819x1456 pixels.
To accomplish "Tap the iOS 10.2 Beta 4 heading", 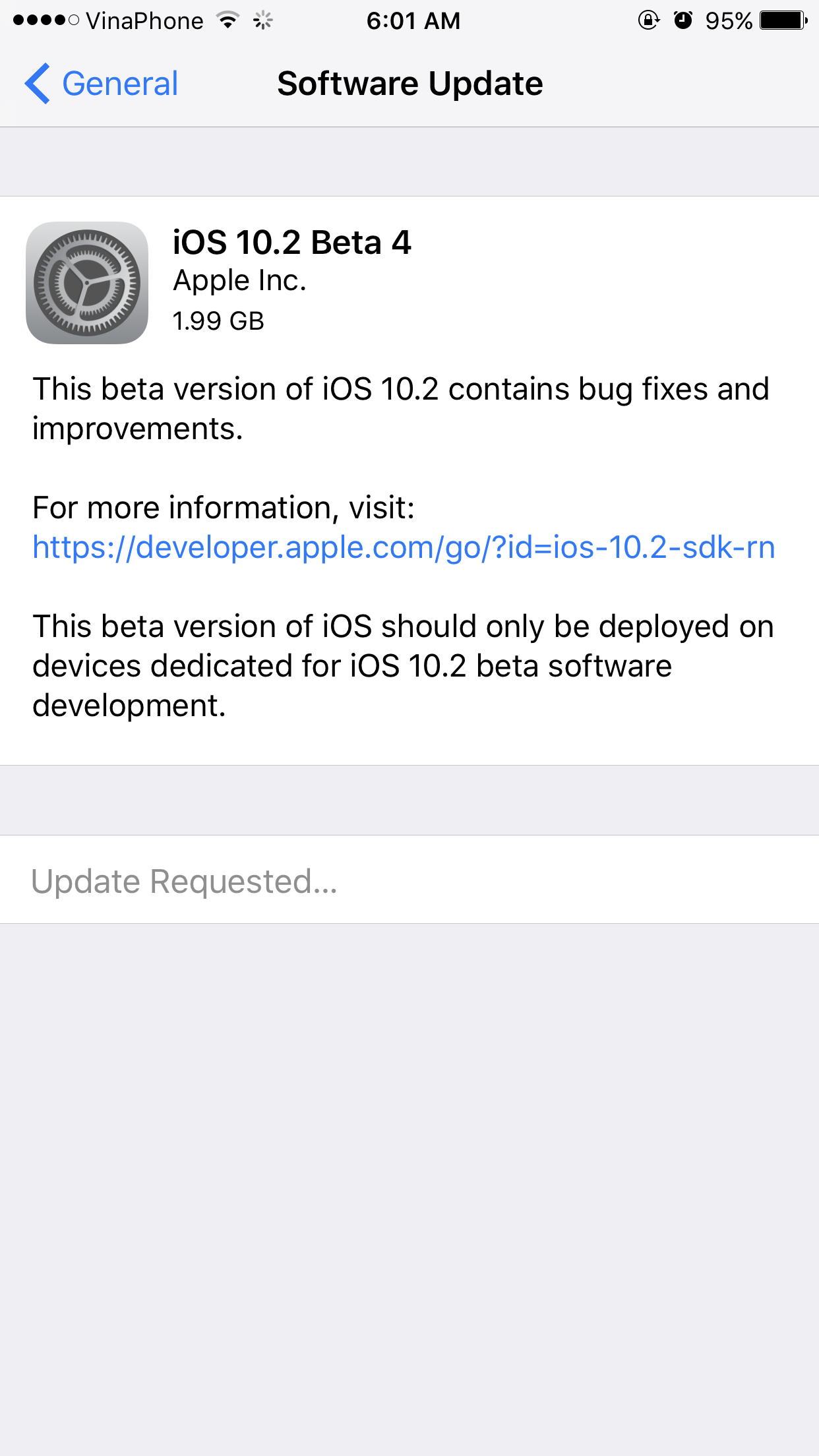I will tap(291, 243).
